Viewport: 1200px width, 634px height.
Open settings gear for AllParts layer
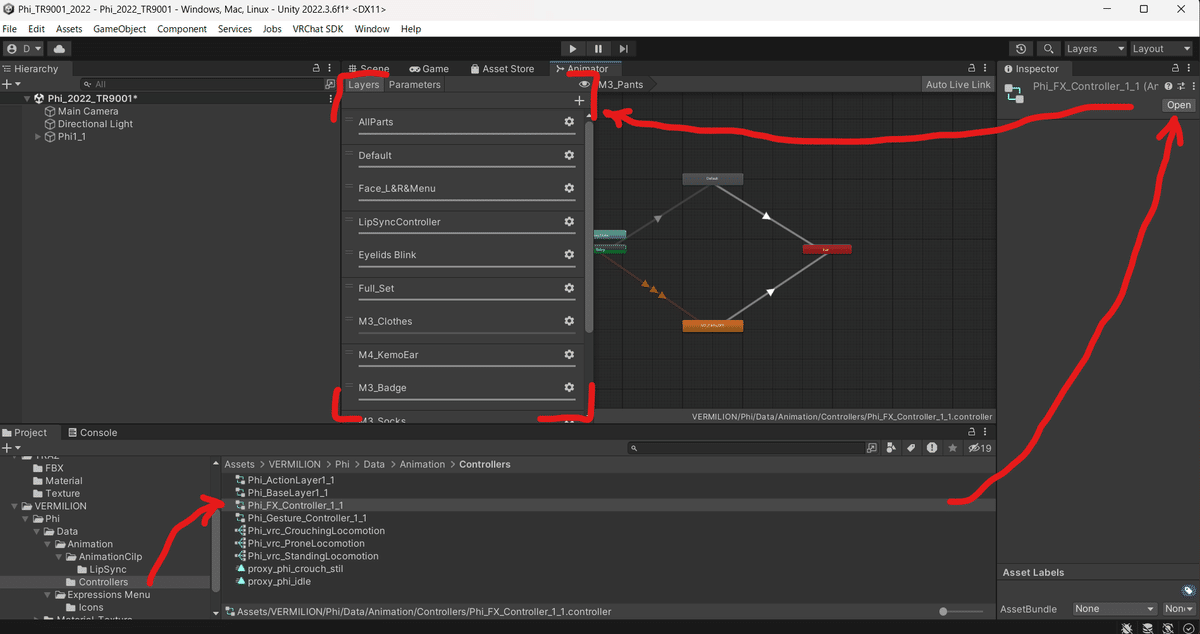(569, 122)
